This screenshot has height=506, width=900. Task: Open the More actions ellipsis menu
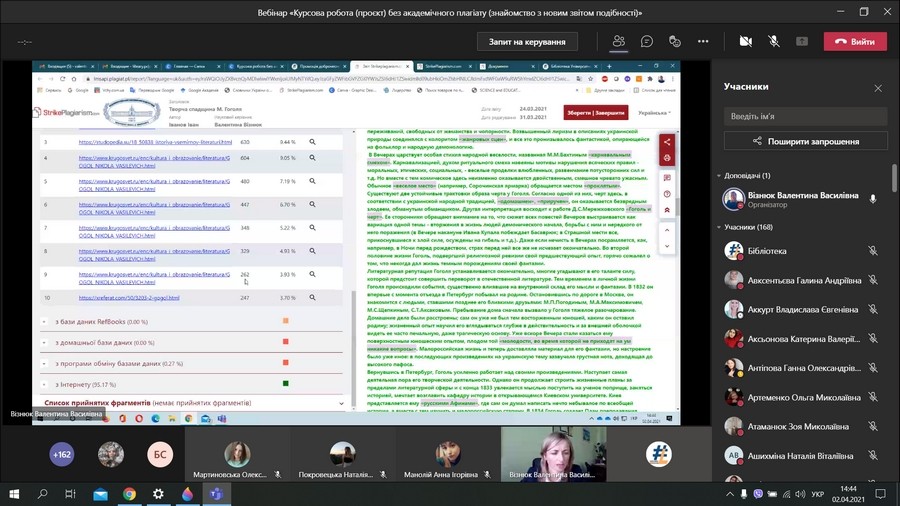tap(703, 41)
